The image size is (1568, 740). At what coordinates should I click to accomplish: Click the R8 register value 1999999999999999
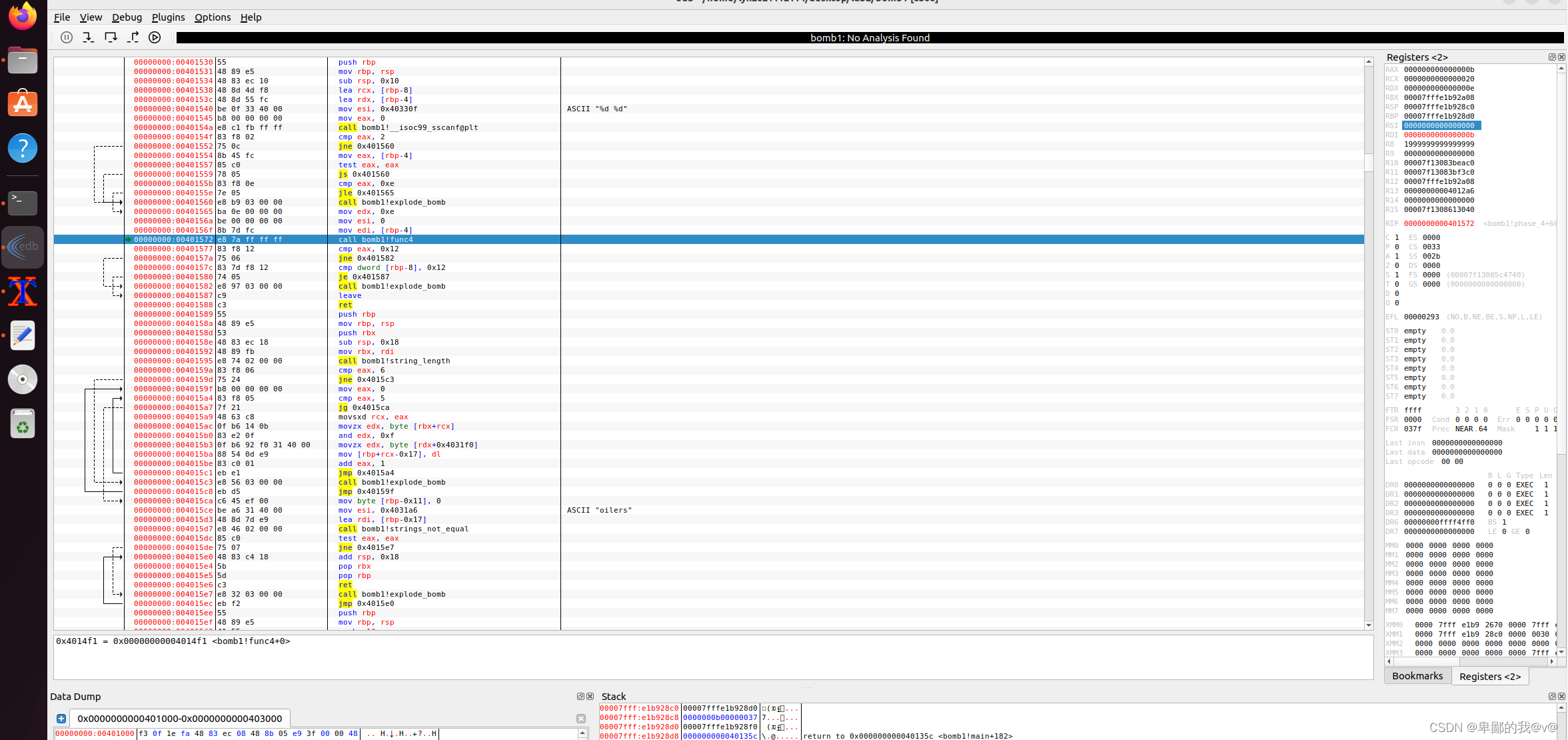pos(1439,144)
